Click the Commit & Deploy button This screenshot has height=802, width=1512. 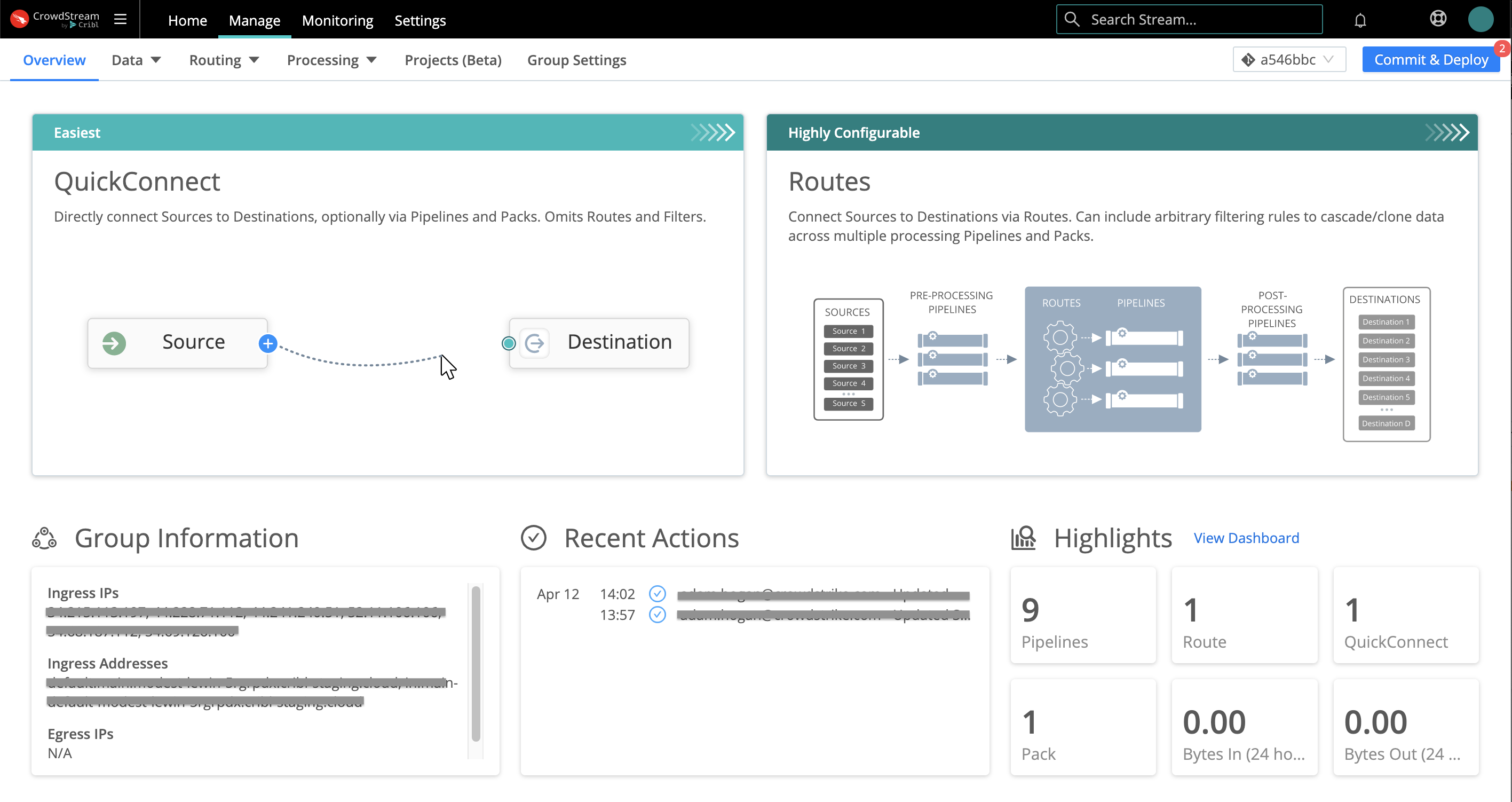click(1431, 59)
